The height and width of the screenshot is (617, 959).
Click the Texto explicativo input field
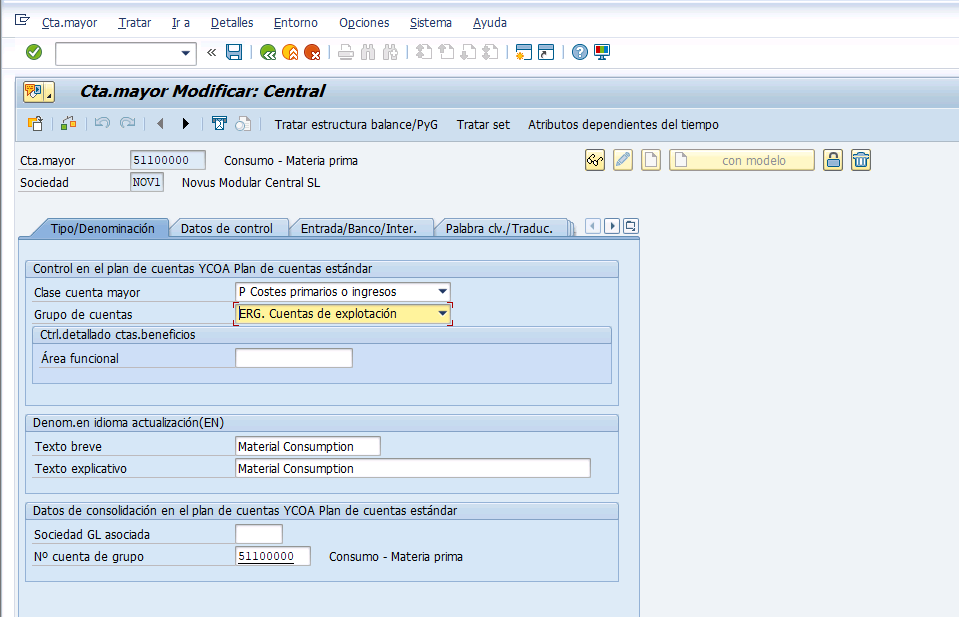click(413, 468)
